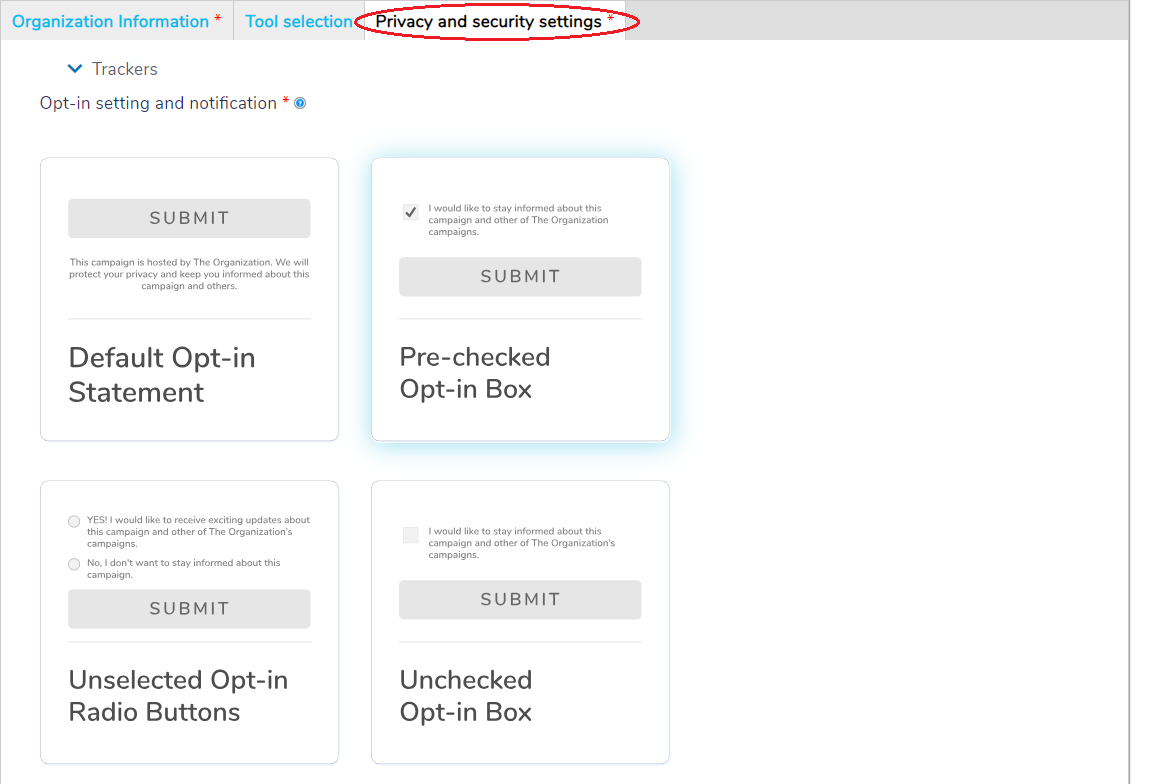
Task: Switch to the Tool selection tab
Action: [298, 21]
